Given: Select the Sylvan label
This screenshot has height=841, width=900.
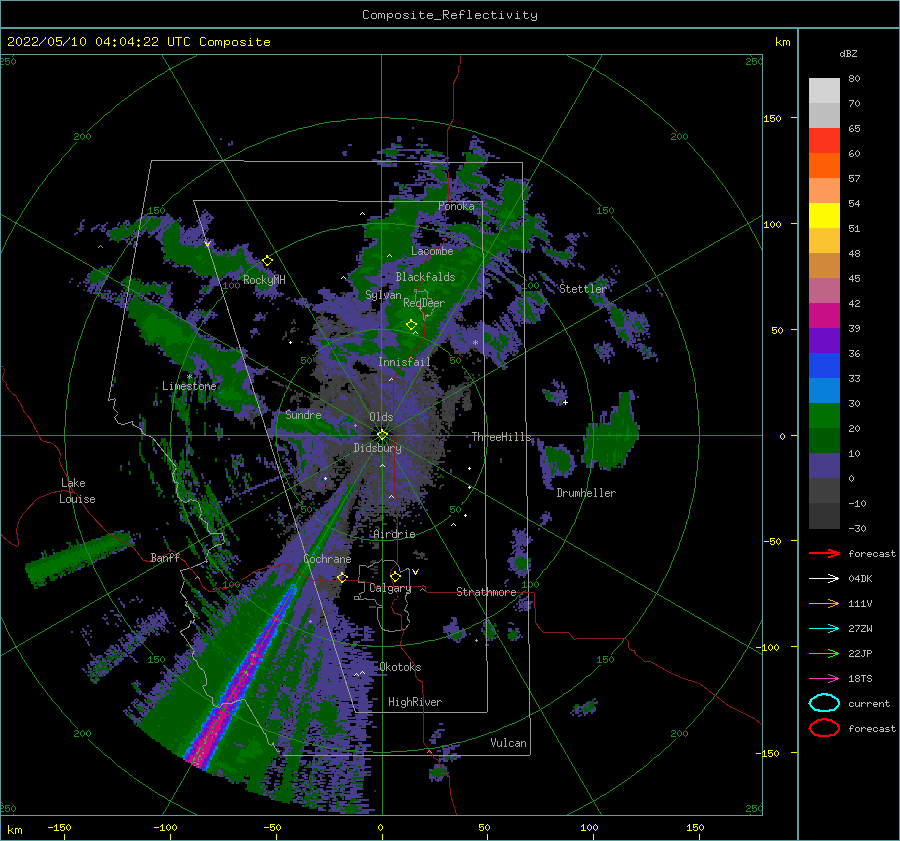Looking at the screenshot, I should pos(383,295).
